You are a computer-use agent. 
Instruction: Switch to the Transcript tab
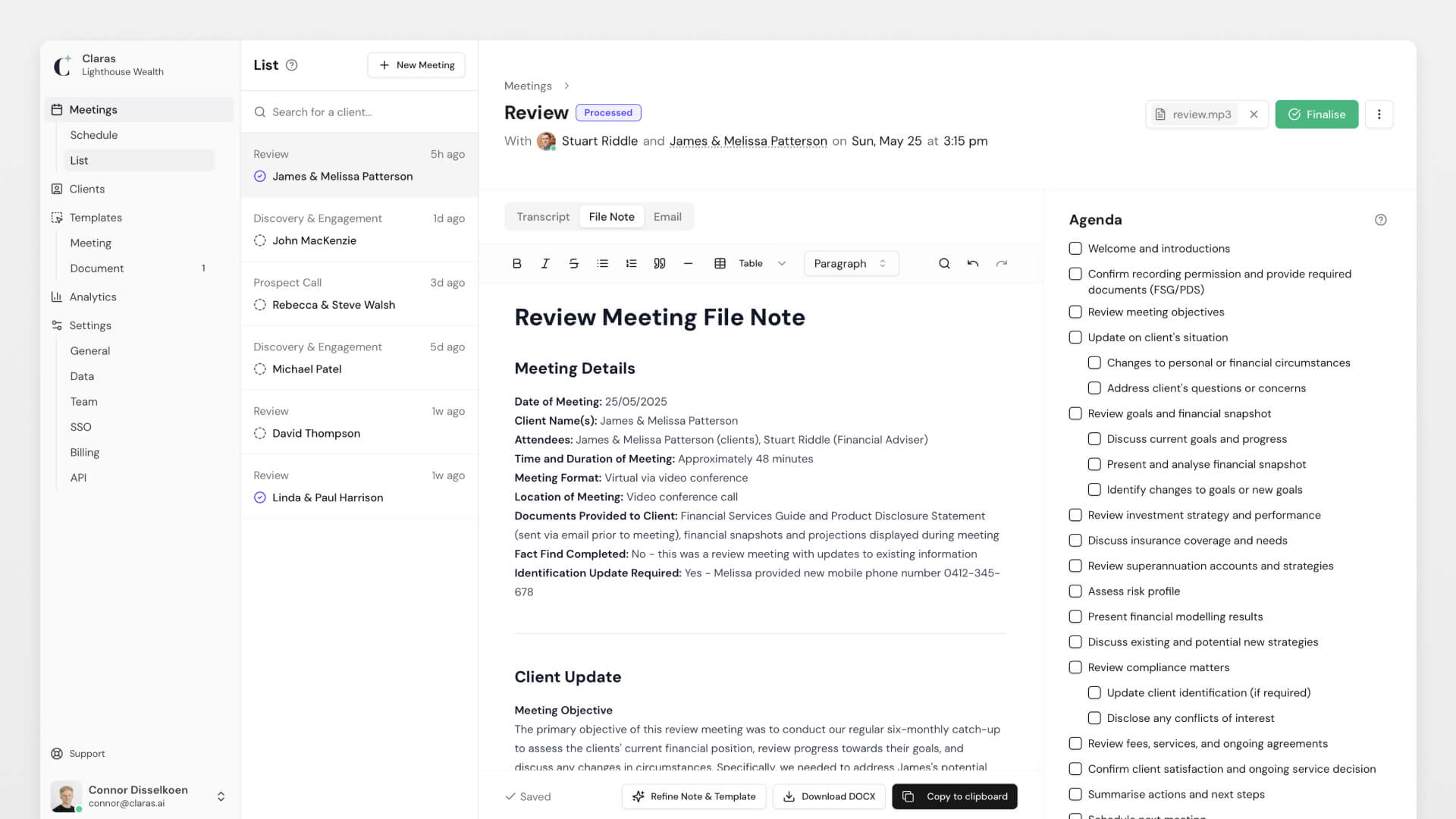(542, 216)
